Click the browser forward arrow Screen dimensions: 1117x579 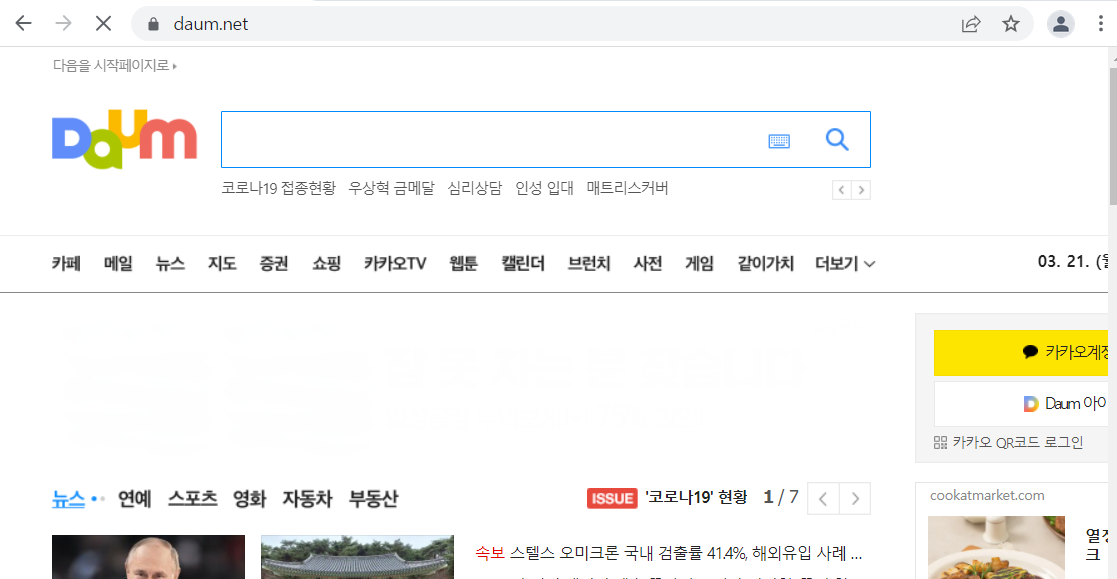coord(63,24)
